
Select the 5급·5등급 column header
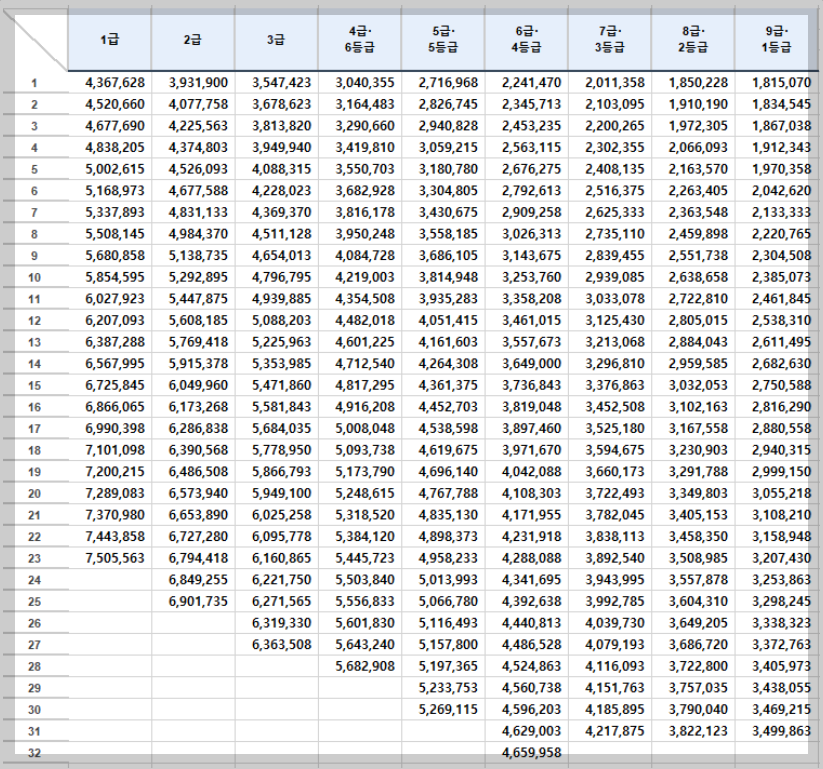pos(443,40)
